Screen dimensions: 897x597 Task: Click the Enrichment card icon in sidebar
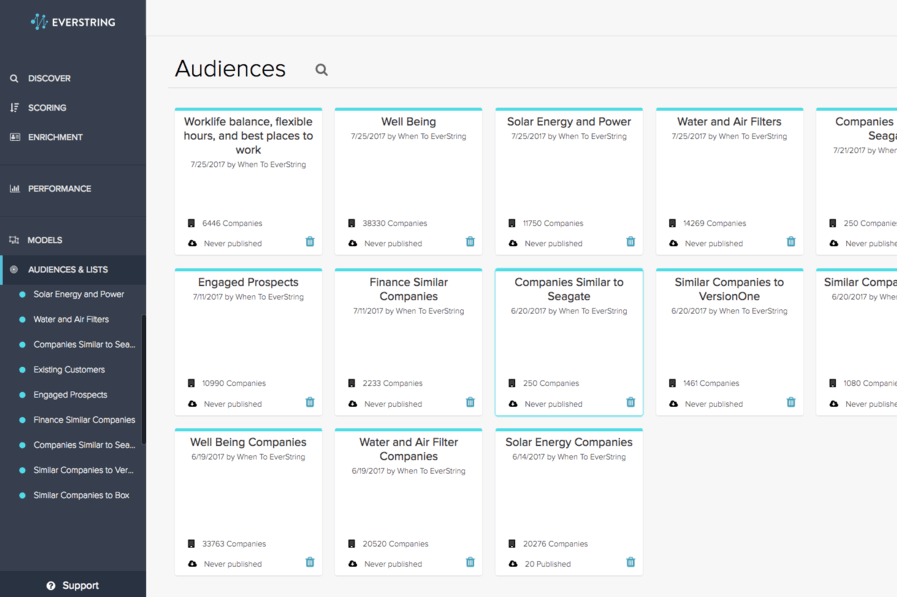[x=15, y=137]
